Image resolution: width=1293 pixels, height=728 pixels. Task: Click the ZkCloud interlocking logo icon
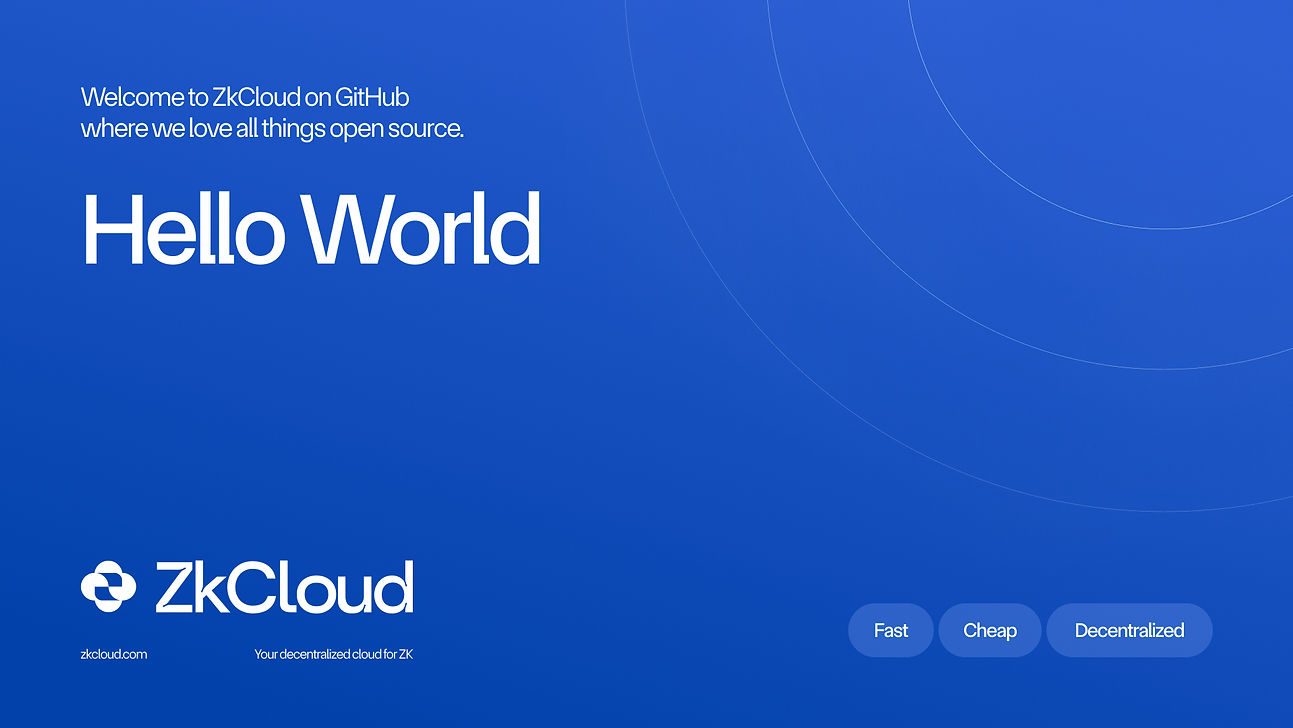point(108,587)
